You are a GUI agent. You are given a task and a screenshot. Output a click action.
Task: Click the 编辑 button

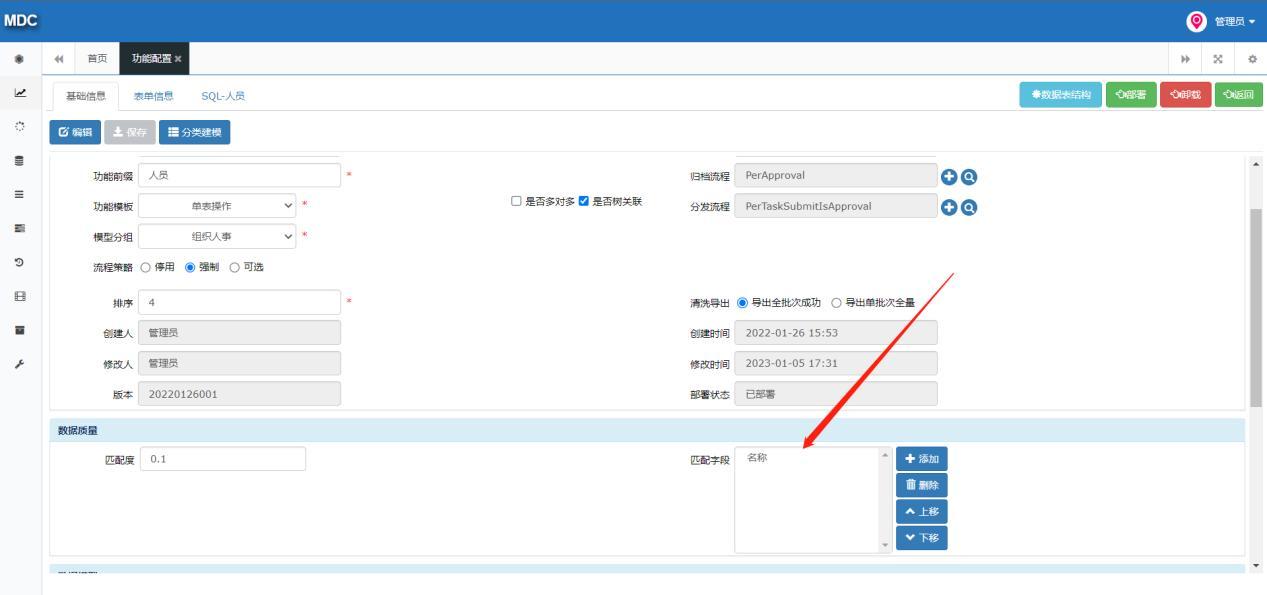(x=75, y=132)
